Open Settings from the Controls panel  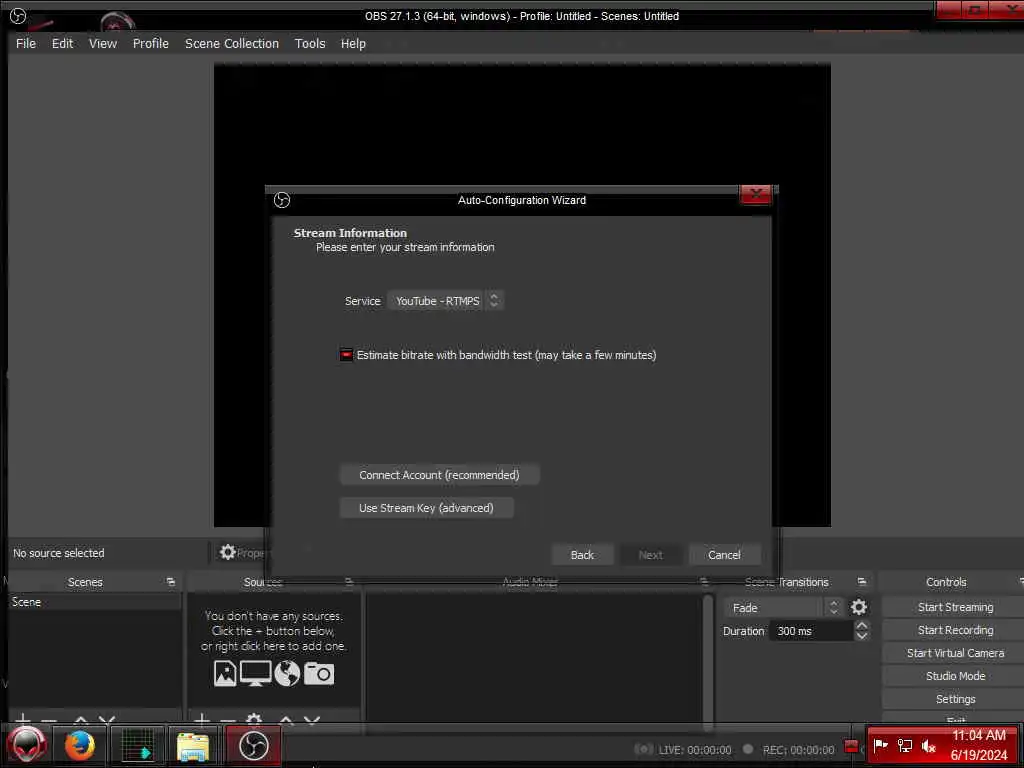coord(954,698)
